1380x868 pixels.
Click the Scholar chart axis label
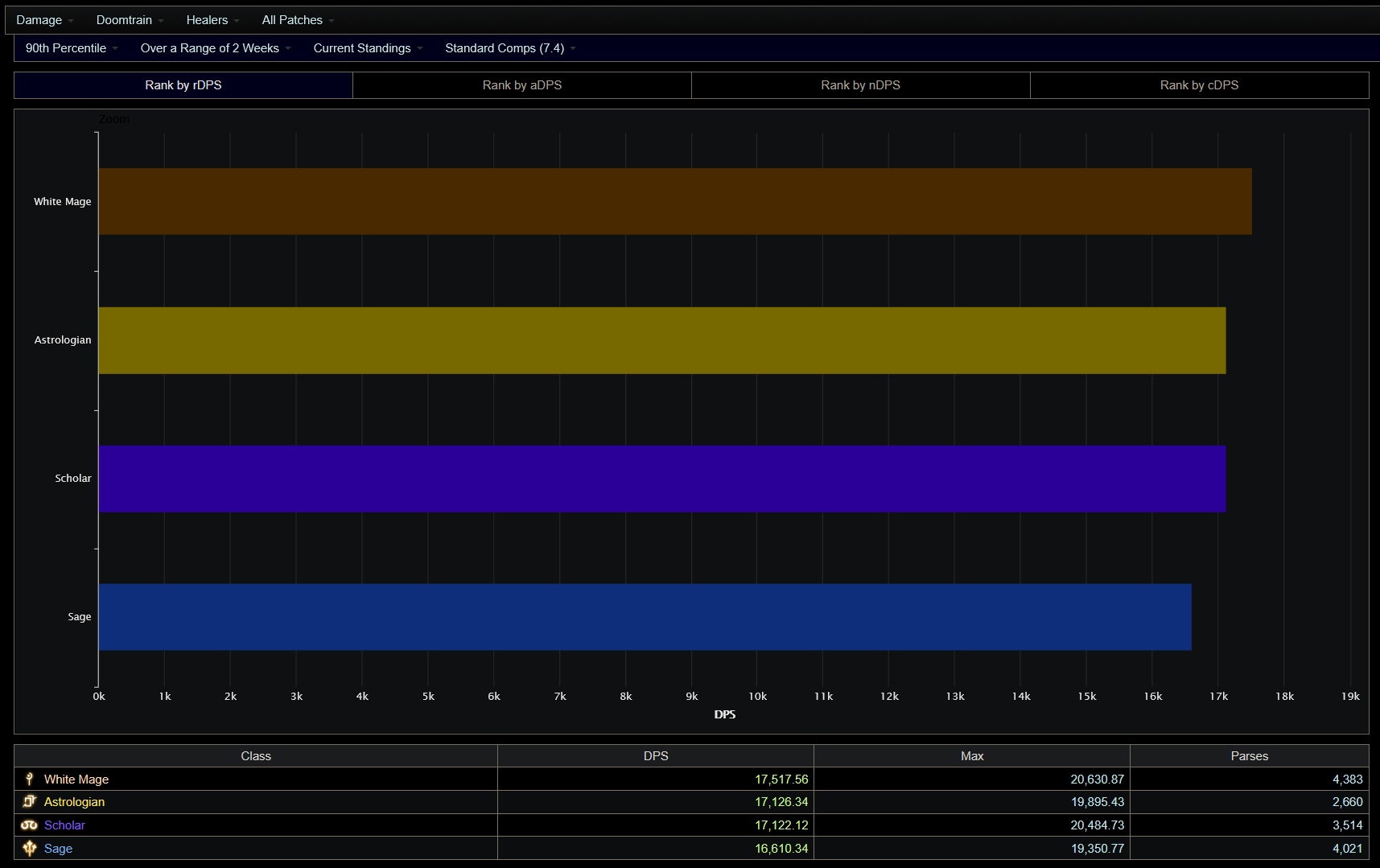73,478
